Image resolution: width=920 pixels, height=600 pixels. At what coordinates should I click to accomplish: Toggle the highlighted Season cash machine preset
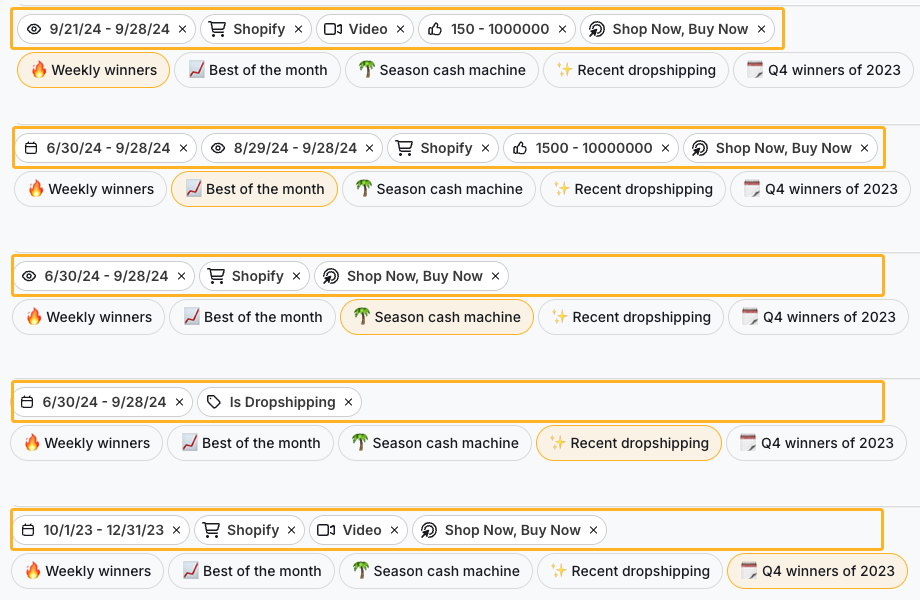(436, 317)
